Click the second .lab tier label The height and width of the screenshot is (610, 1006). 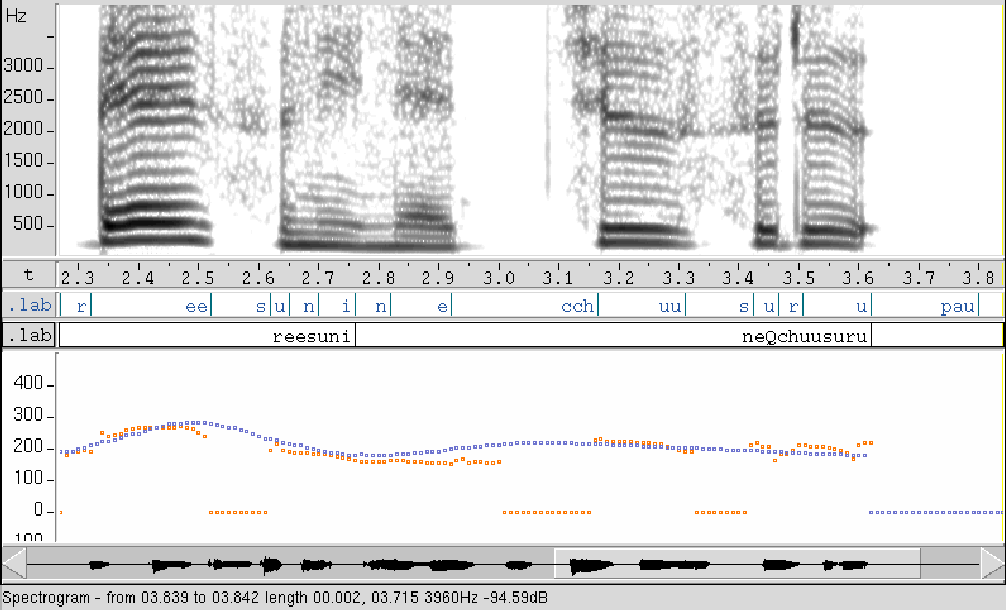(x=29, y=335)
